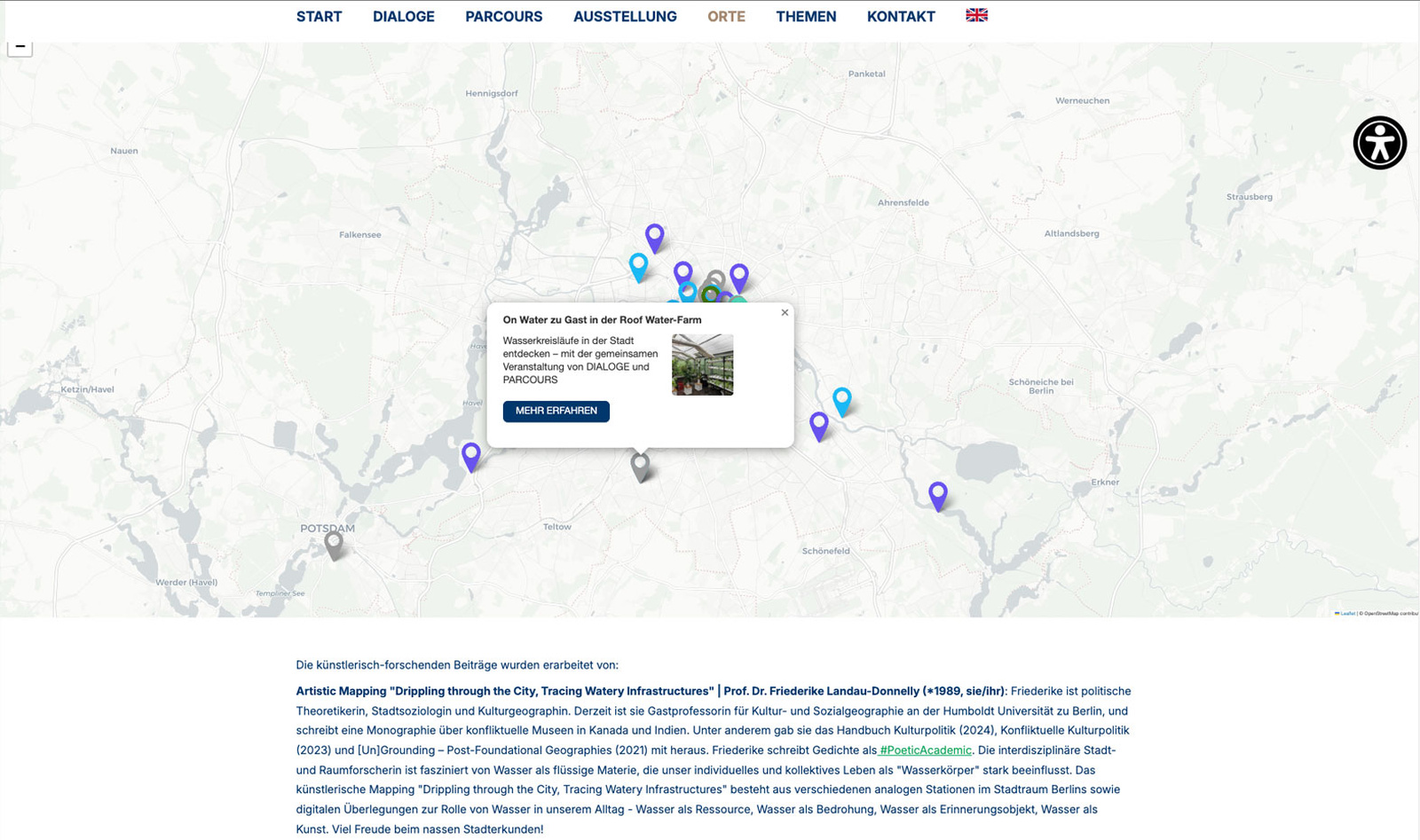
Task: Click the topmost purple map marker
Action: [654, 238]
